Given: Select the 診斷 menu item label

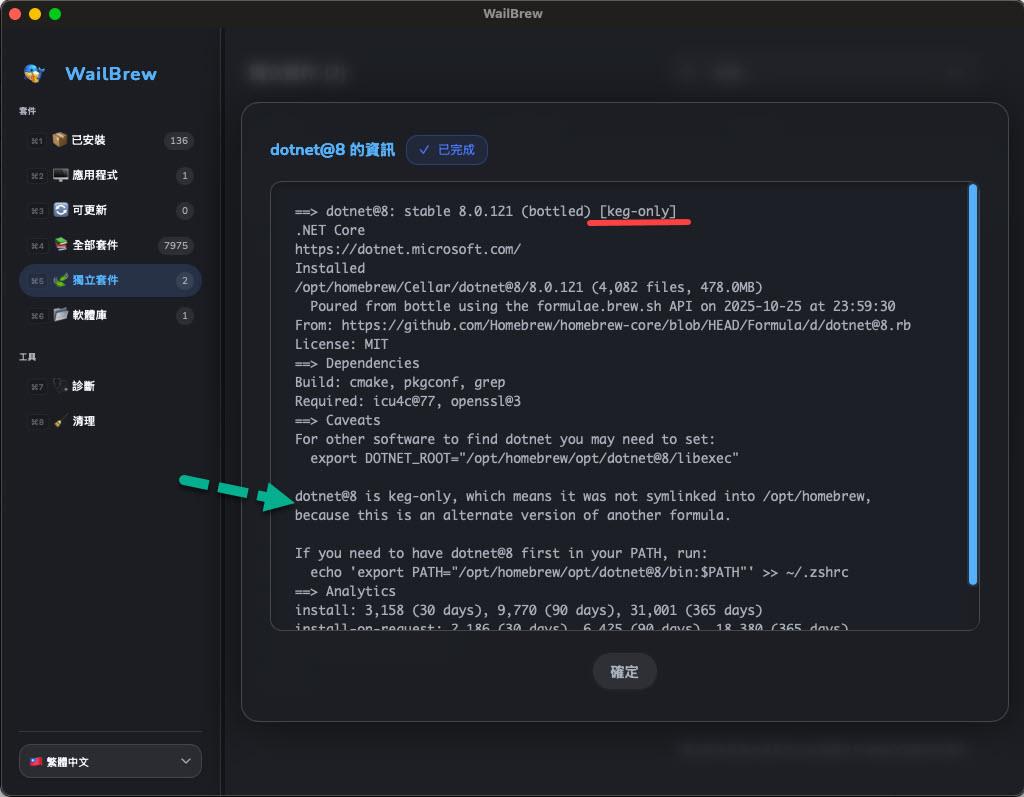Looking at the screenshot, I should pos(84,386).
